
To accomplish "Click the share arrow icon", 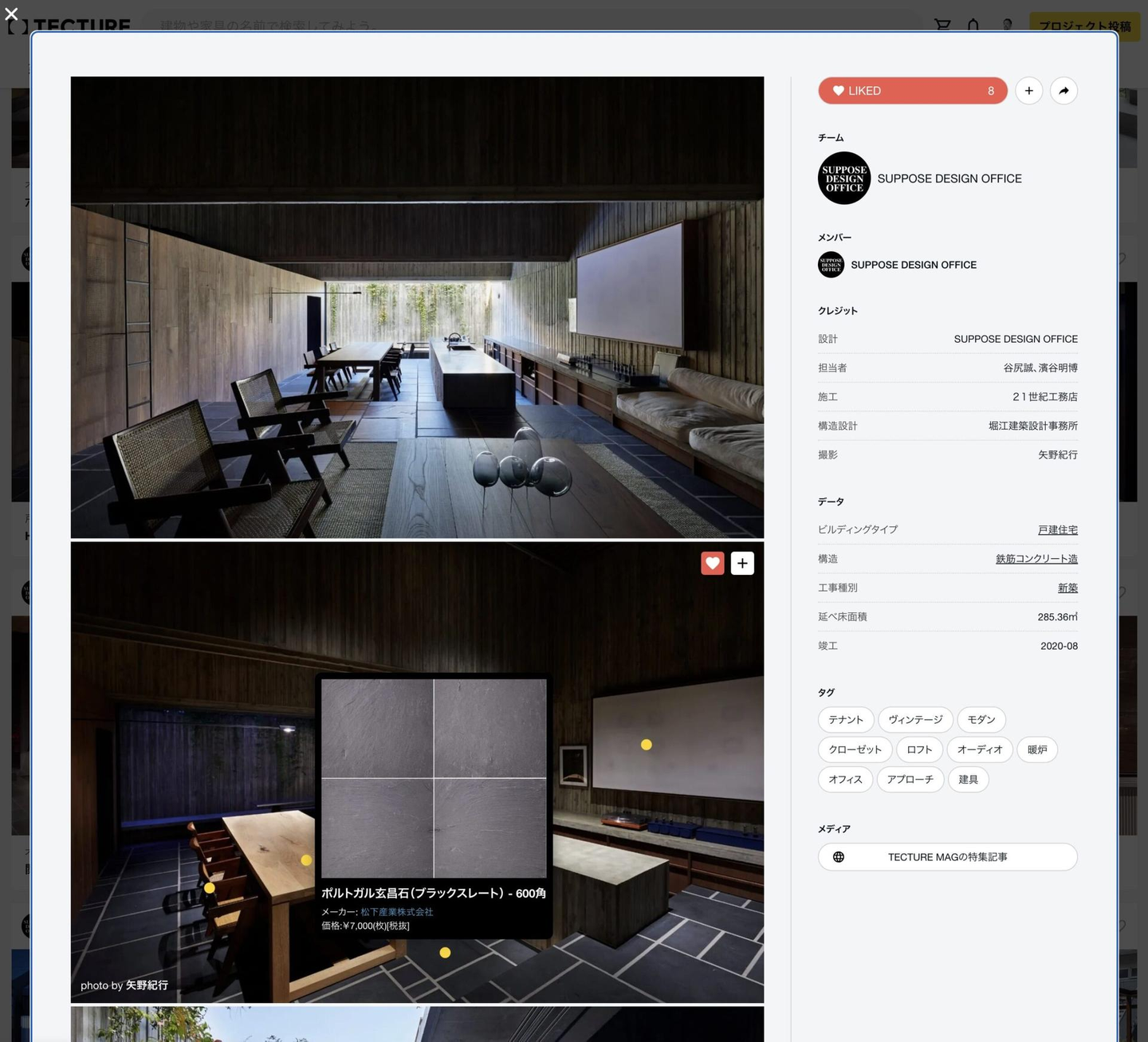I will point(1063,91).
